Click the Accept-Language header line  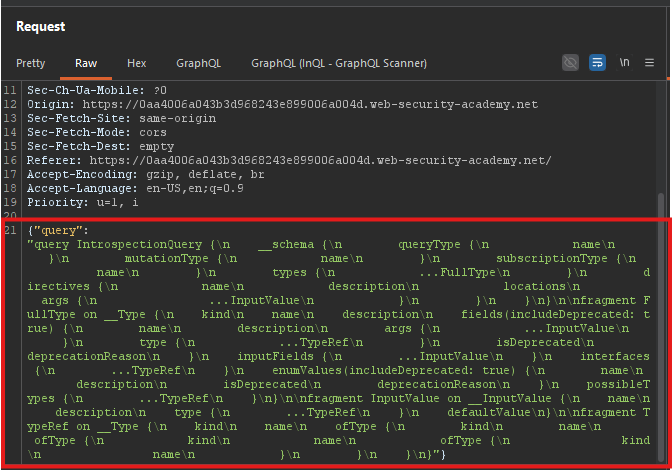135,188
